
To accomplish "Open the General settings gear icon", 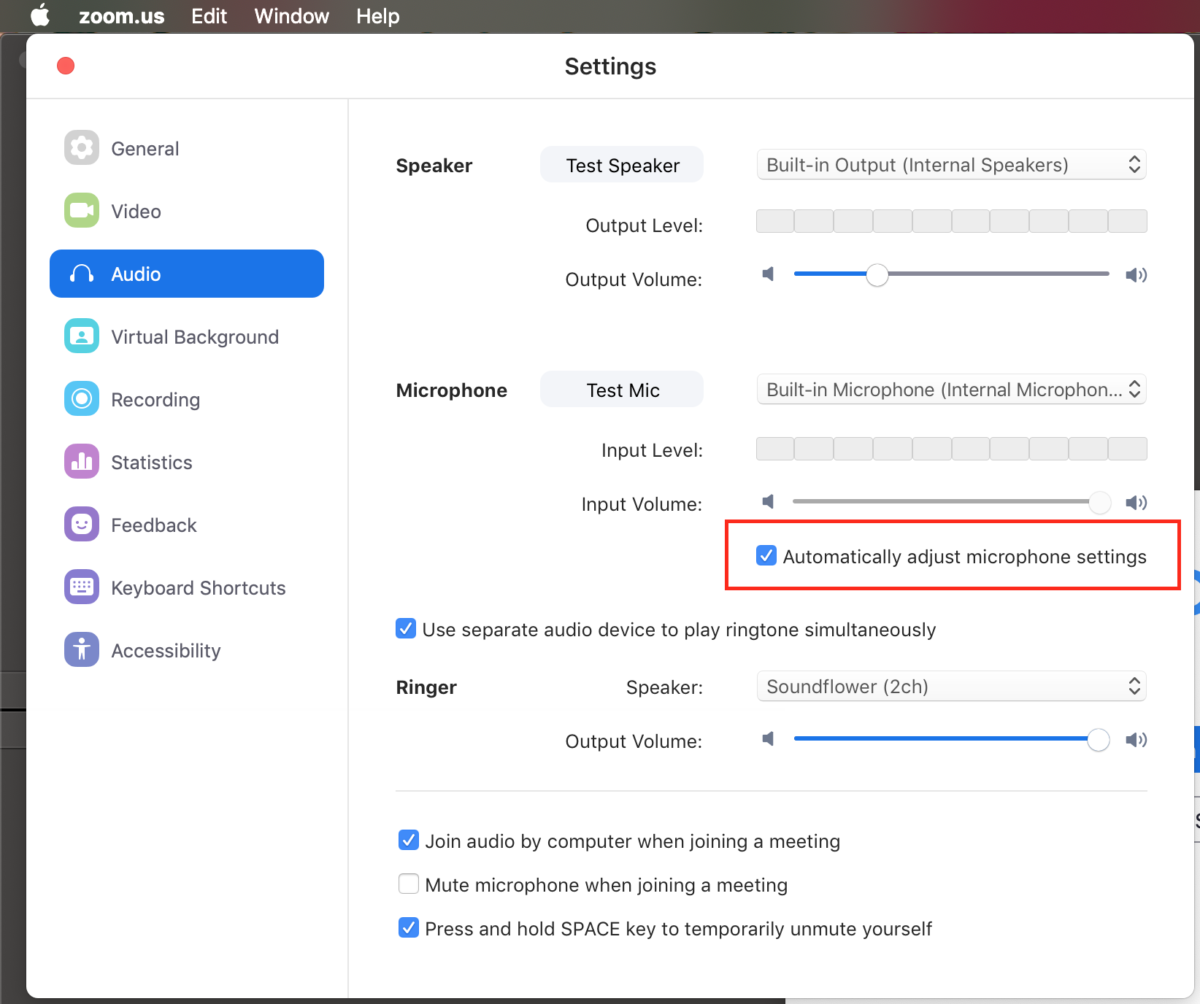I will tap(81, 148).
